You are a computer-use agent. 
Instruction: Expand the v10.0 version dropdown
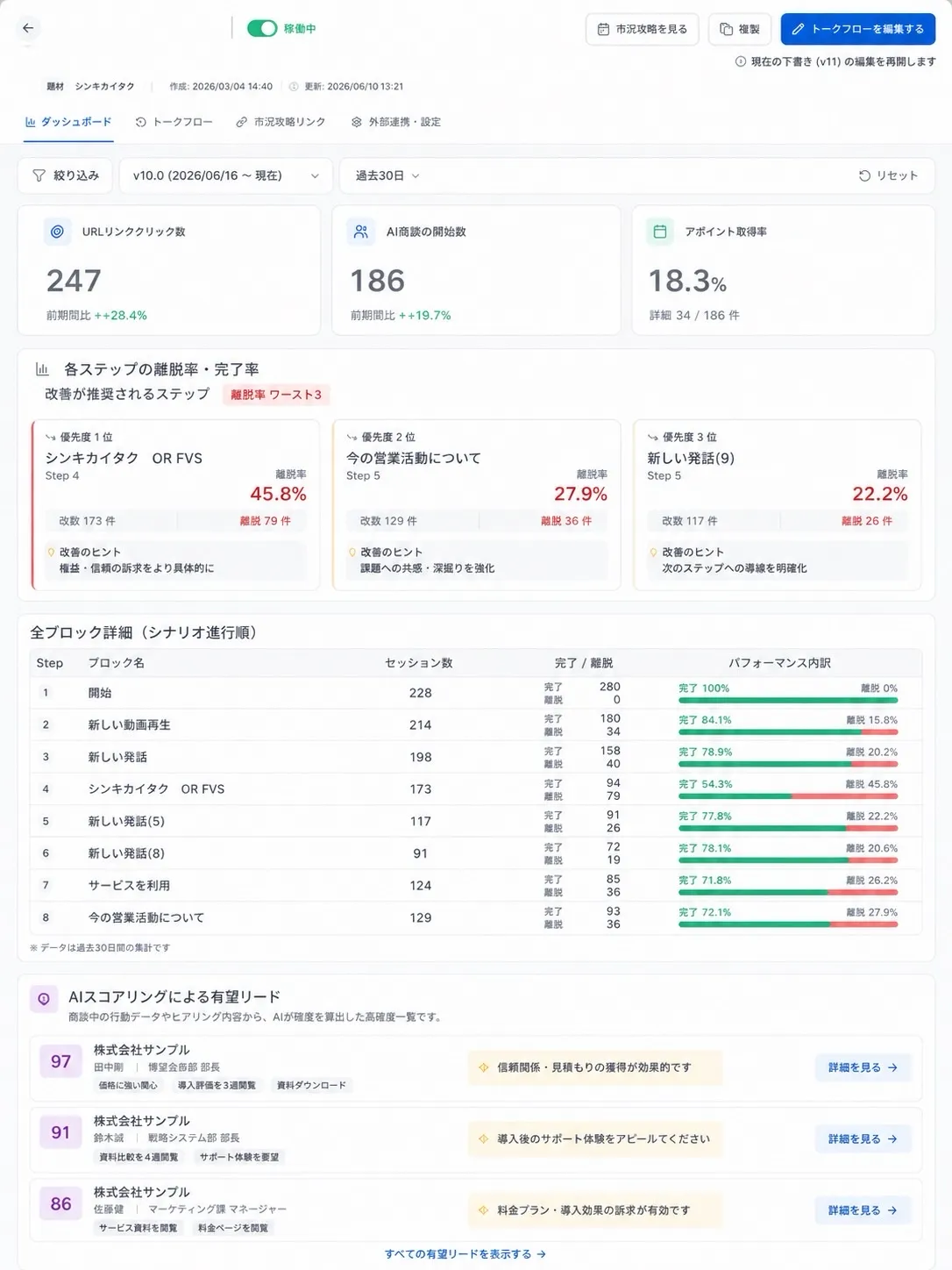[225, 175]
